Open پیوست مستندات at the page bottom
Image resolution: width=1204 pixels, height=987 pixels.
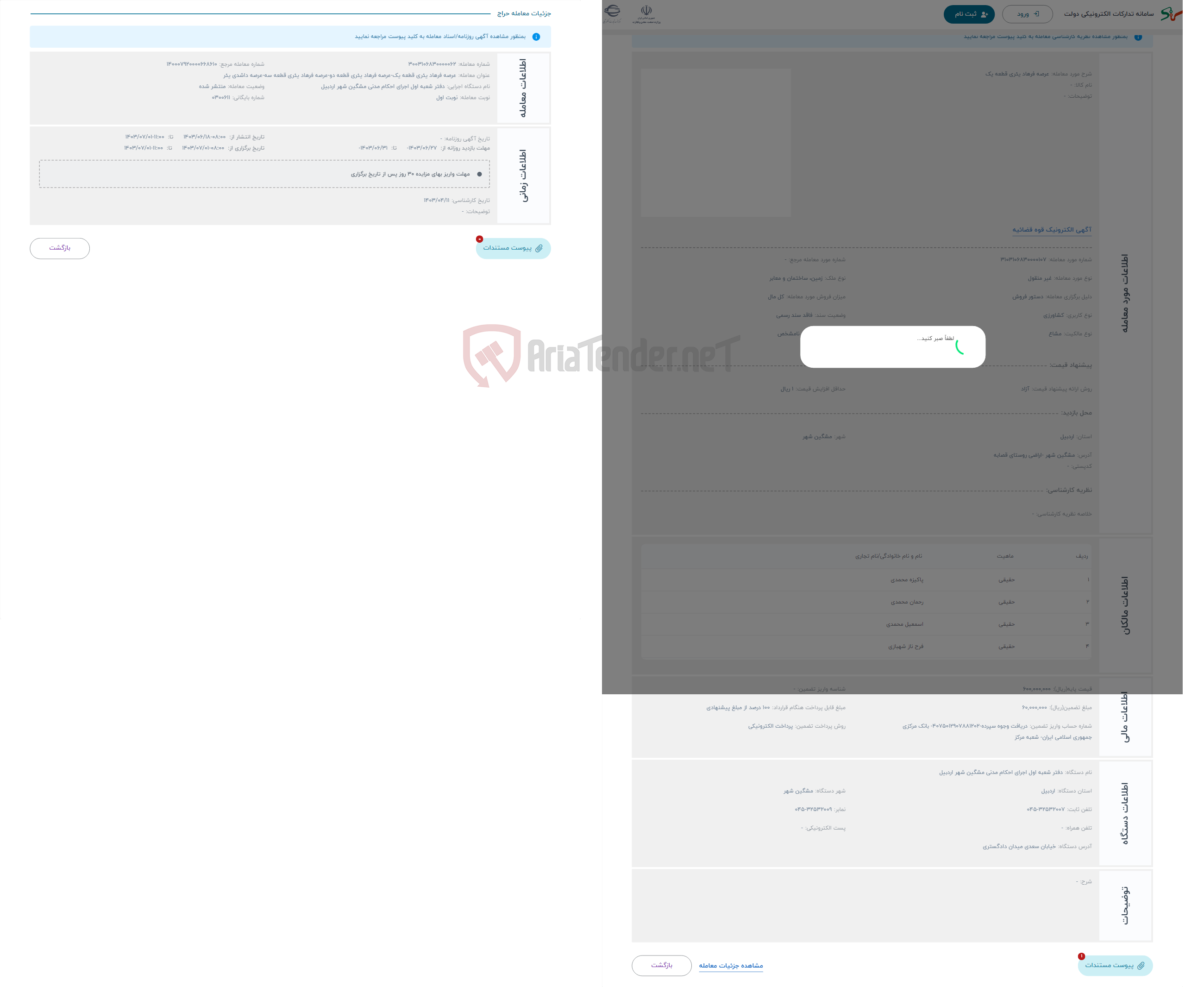point(1115,965)
